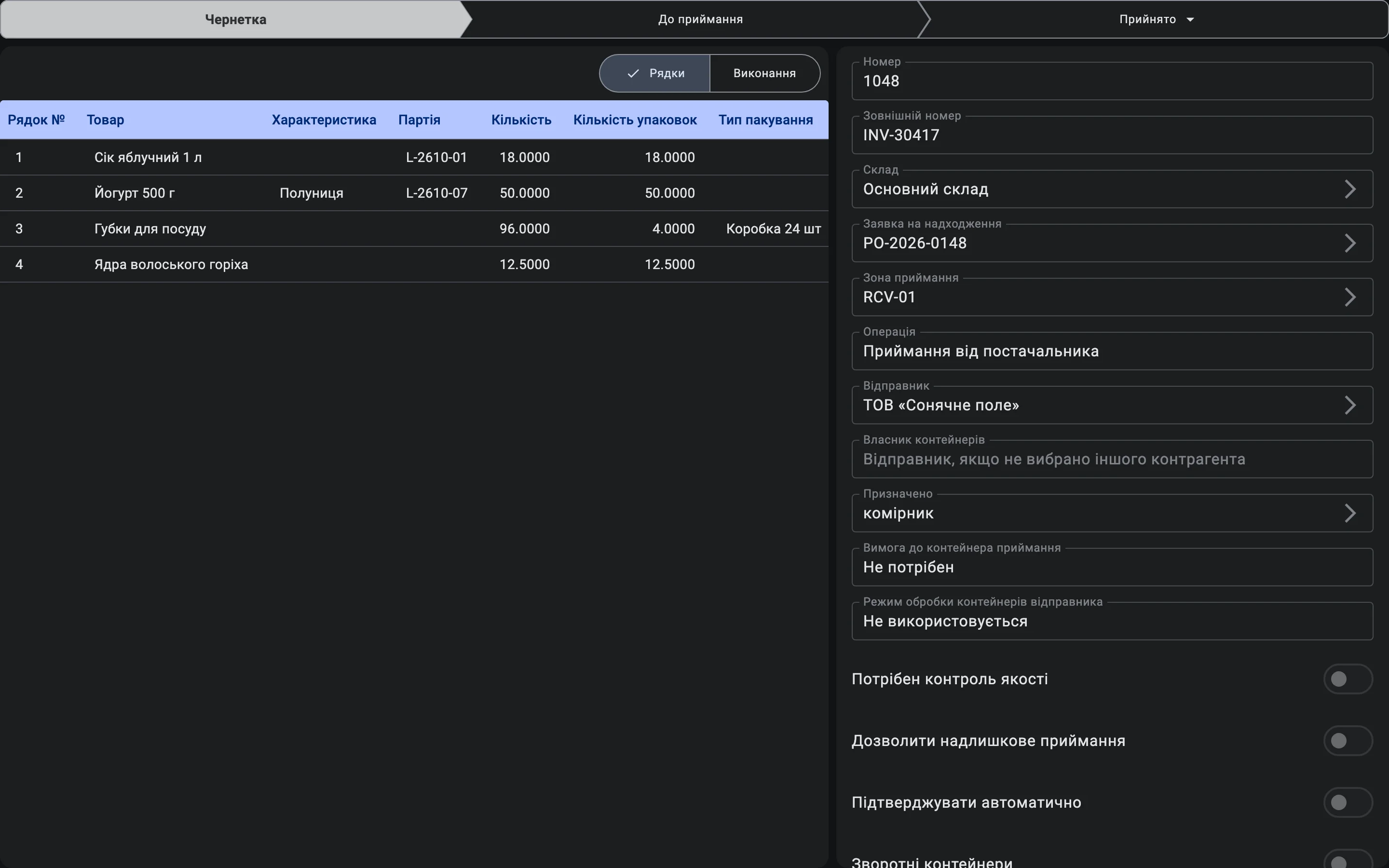Click batch cell L-2610-01
Image resolution: width=1389 pixels, height=868 pixels.
[x=436, y=157]
